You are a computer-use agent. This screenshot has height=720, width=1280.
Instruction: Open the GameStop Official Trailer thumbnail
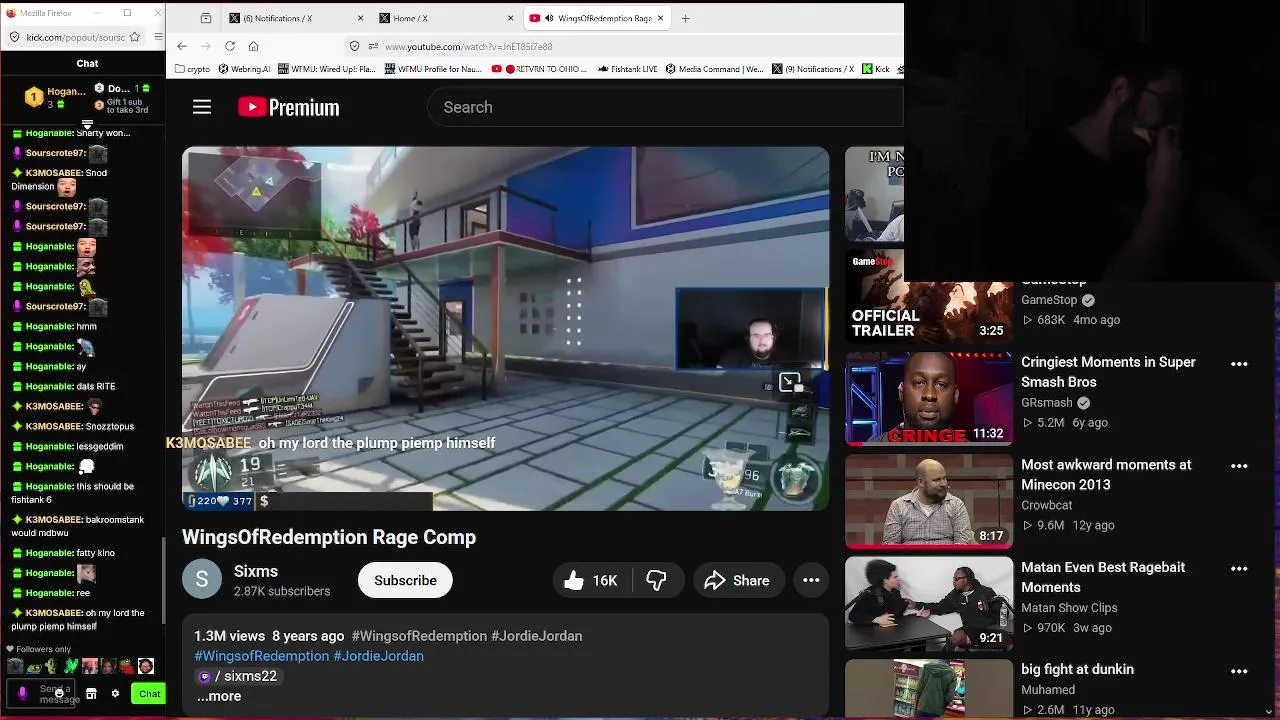929,296
